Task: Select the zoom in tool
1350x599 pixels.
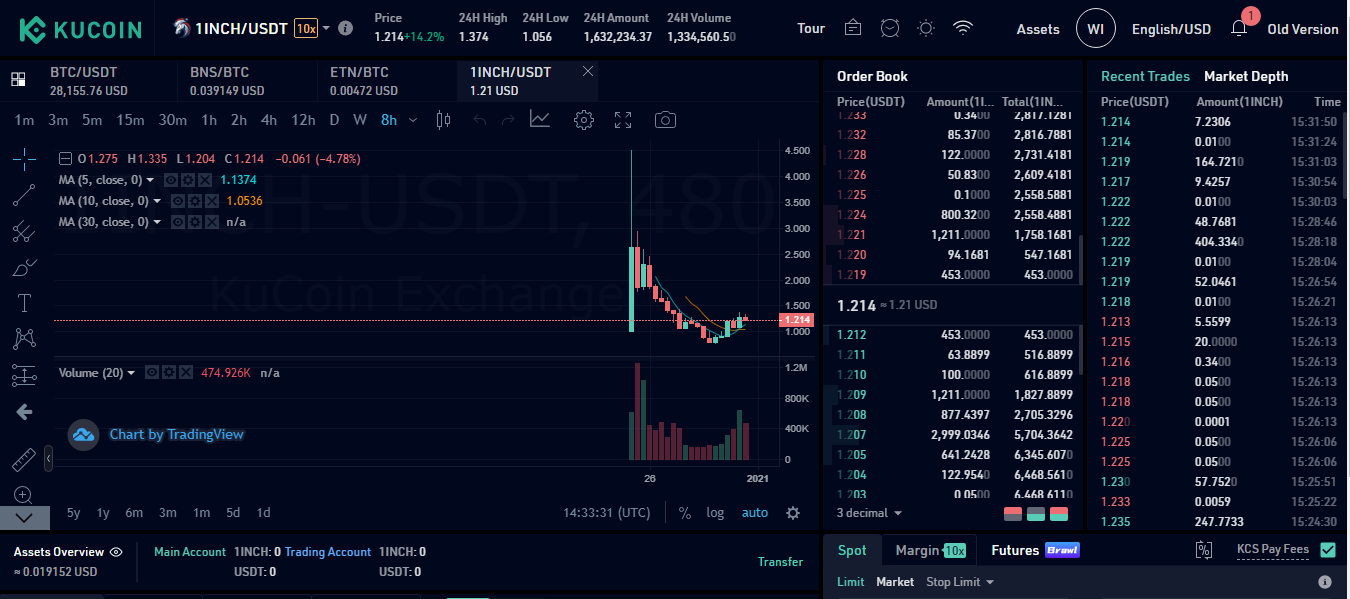Action: pyautogui.click(x=25, y=495)
